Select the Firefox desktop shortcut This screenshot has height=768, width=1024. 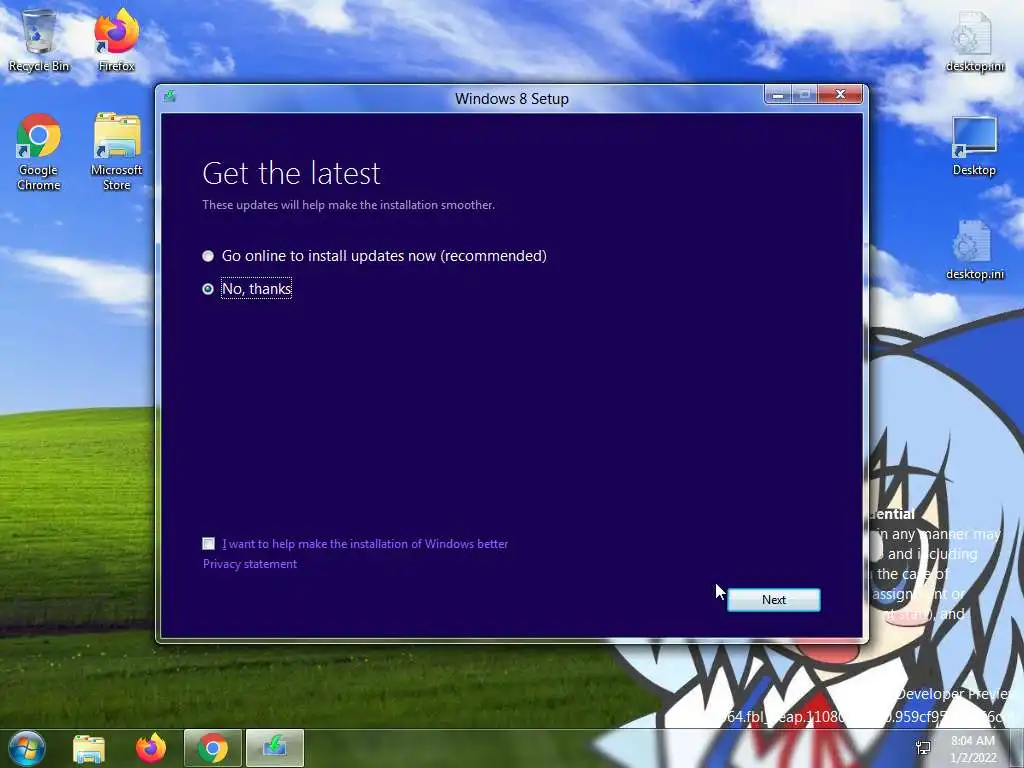[116, 40]
